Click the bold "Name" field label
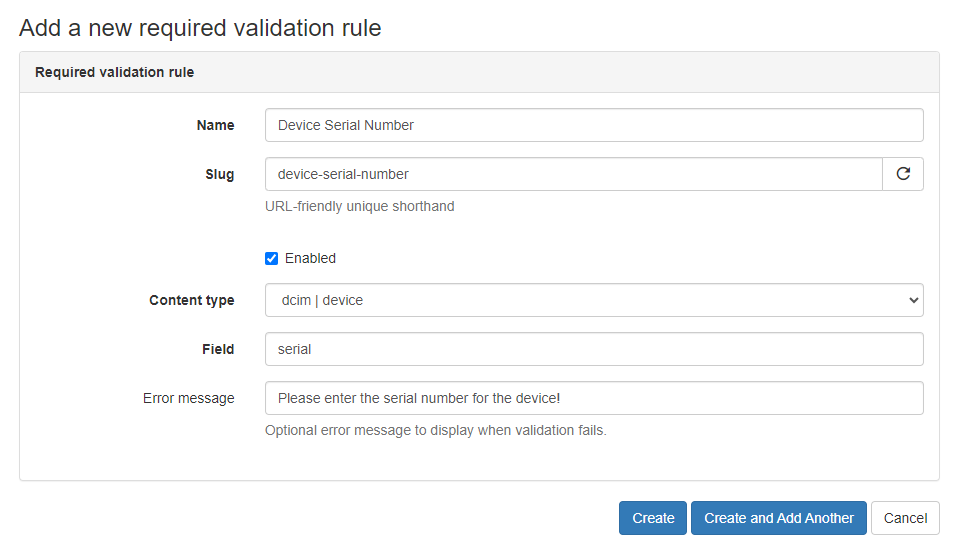 215,125
